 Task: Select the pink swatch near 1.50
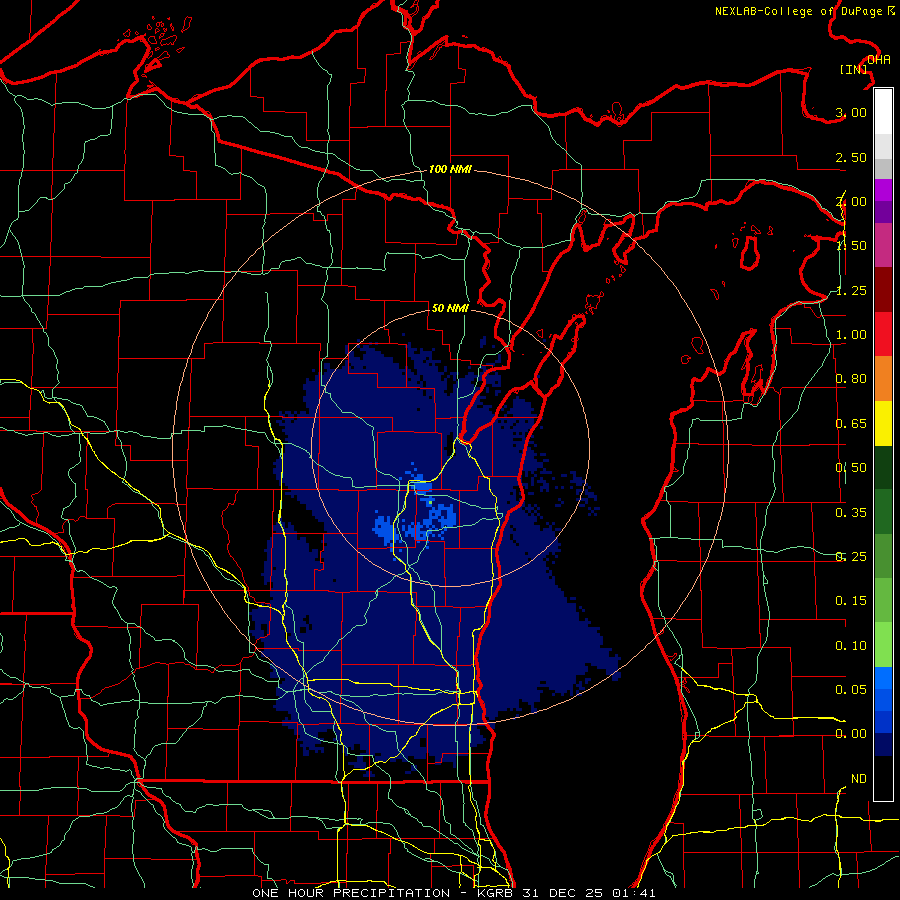(x=883, y=245)
